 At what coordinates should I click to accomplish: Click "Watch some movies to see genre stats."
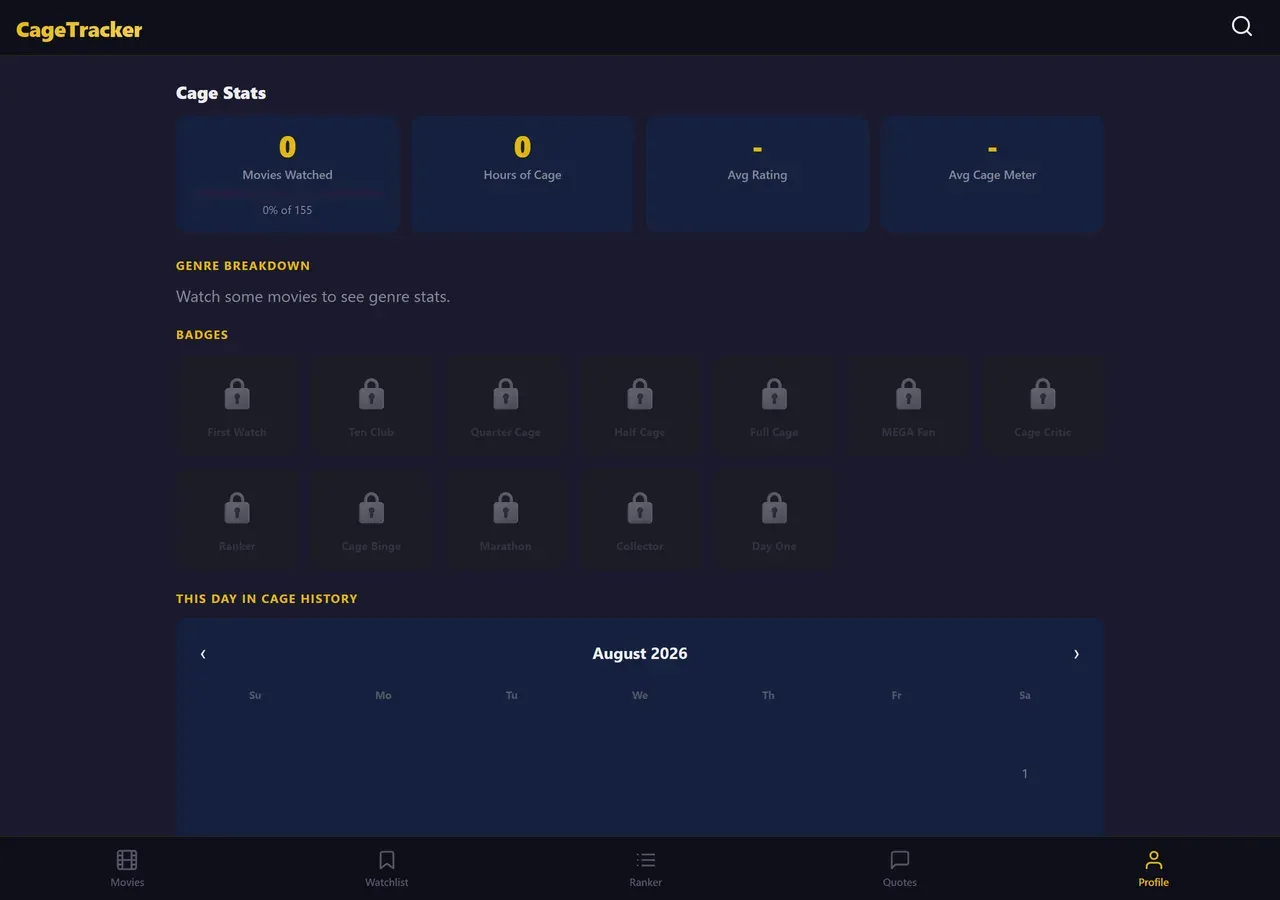pyautogui.click(x=313, y=297)
